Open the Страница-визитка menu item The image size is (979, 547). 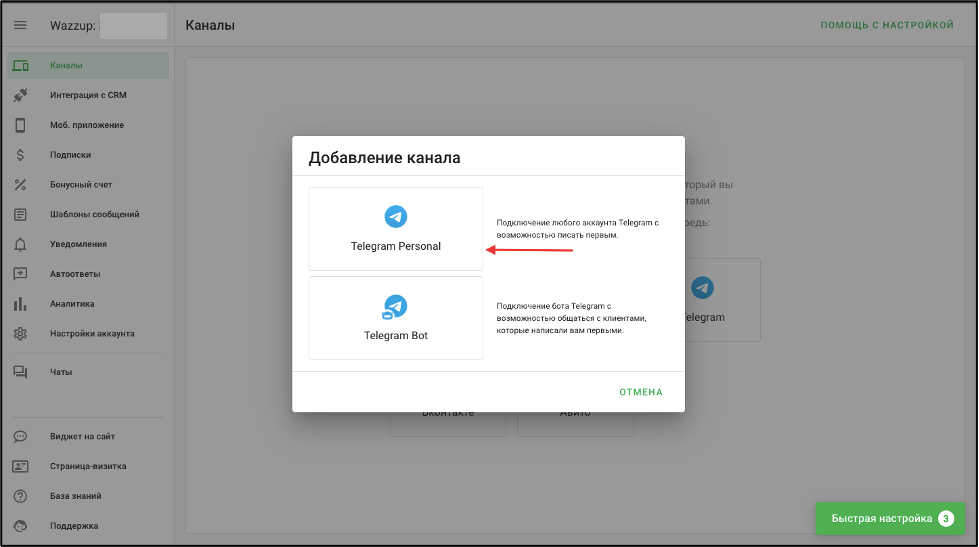point(88,466)
